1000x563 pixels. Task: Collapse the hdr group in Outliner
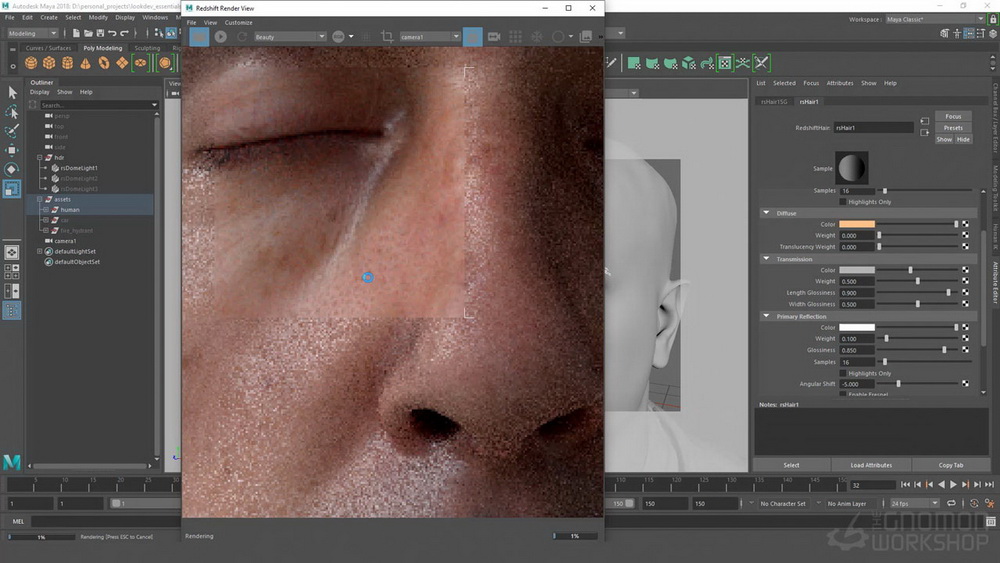tap(40, 157)
